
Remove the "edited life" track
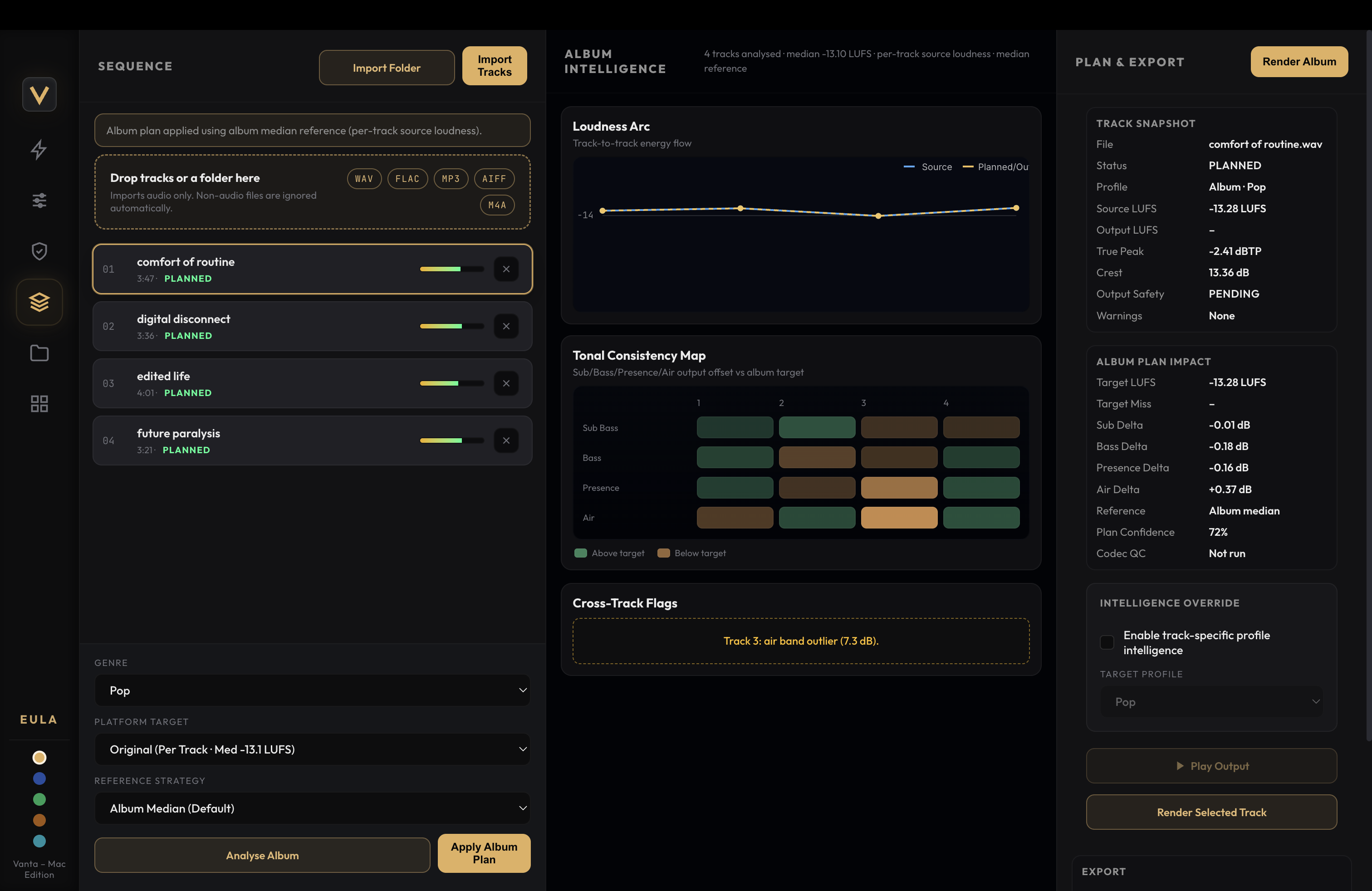point(506,383)
